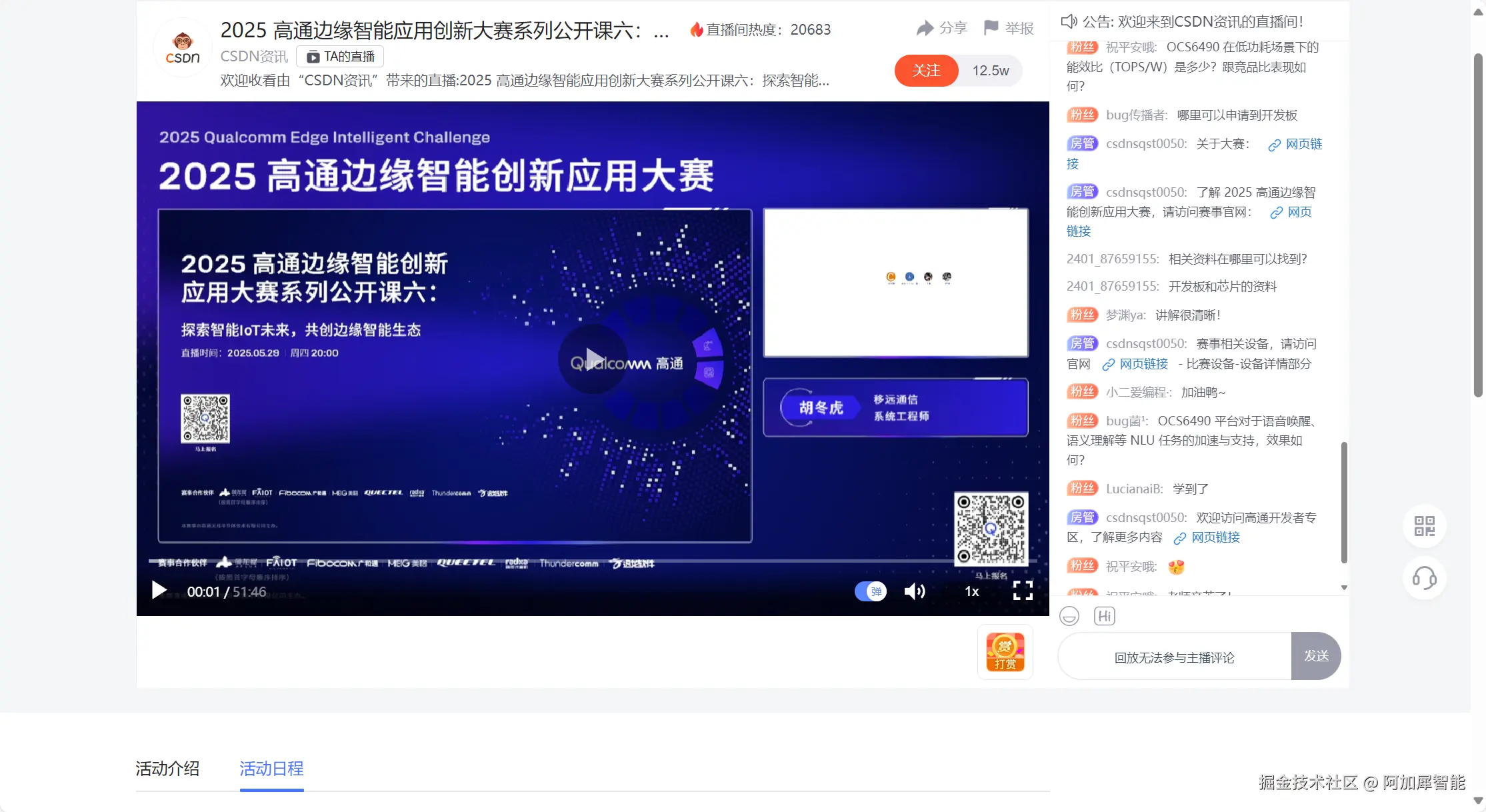Image resolution: width=1486 pixels, height=812 pixels.
Task: Click CSDN资讯 channel name
Action: [x=254, y=57]
